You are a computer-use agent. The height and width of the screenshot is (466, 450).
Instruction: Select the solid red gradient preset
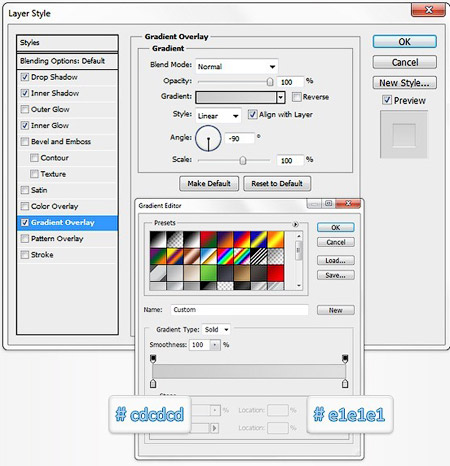coord(276,273)
